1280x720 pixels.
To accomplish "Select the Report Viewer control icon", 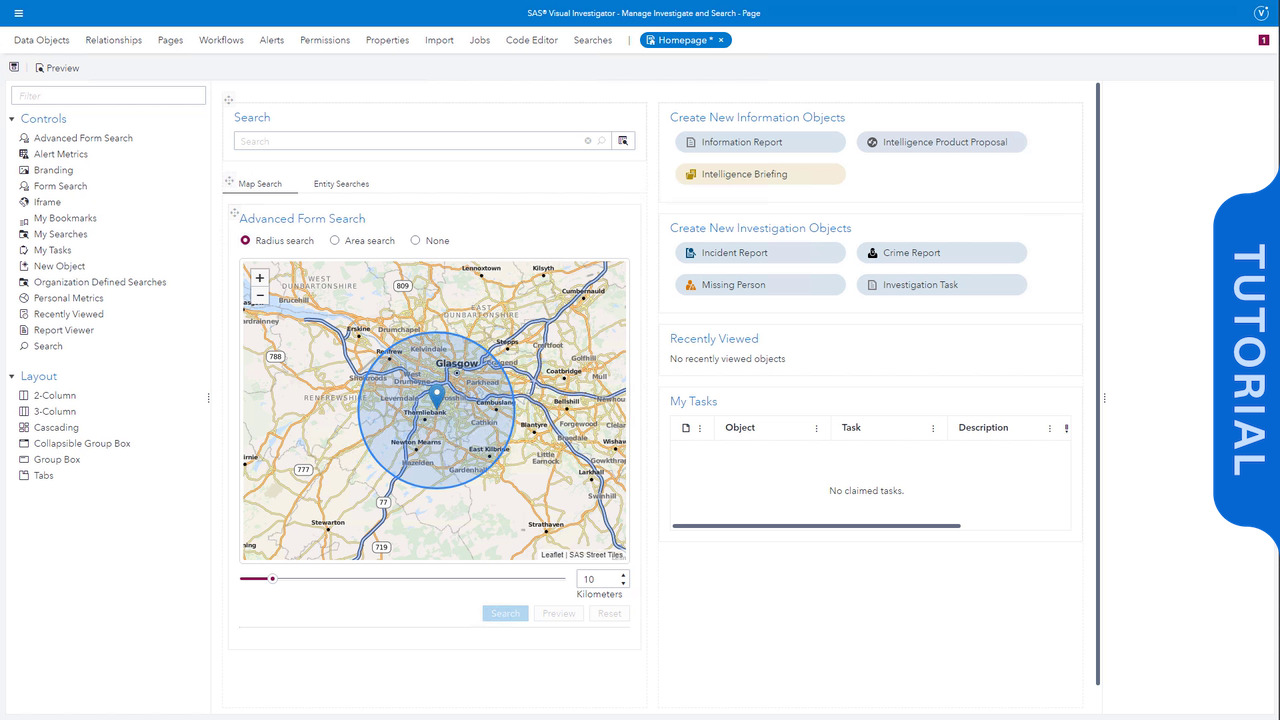I will click(25, 330).
